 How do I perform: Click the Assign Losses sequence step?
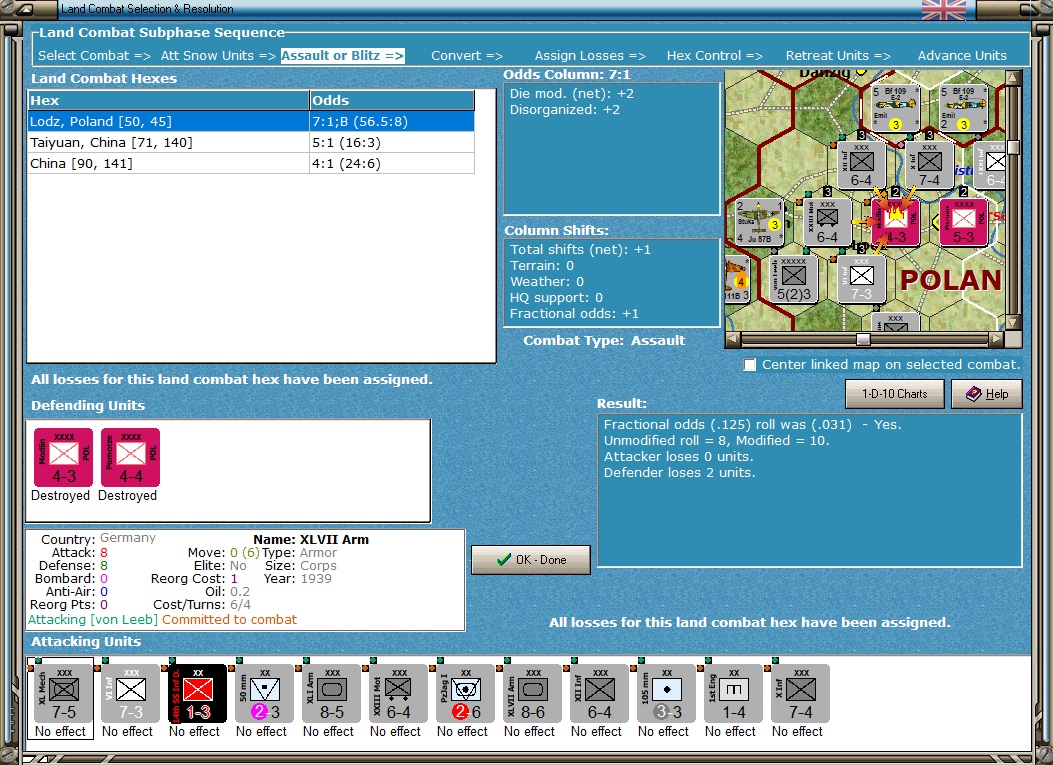[x=590, y=56]
